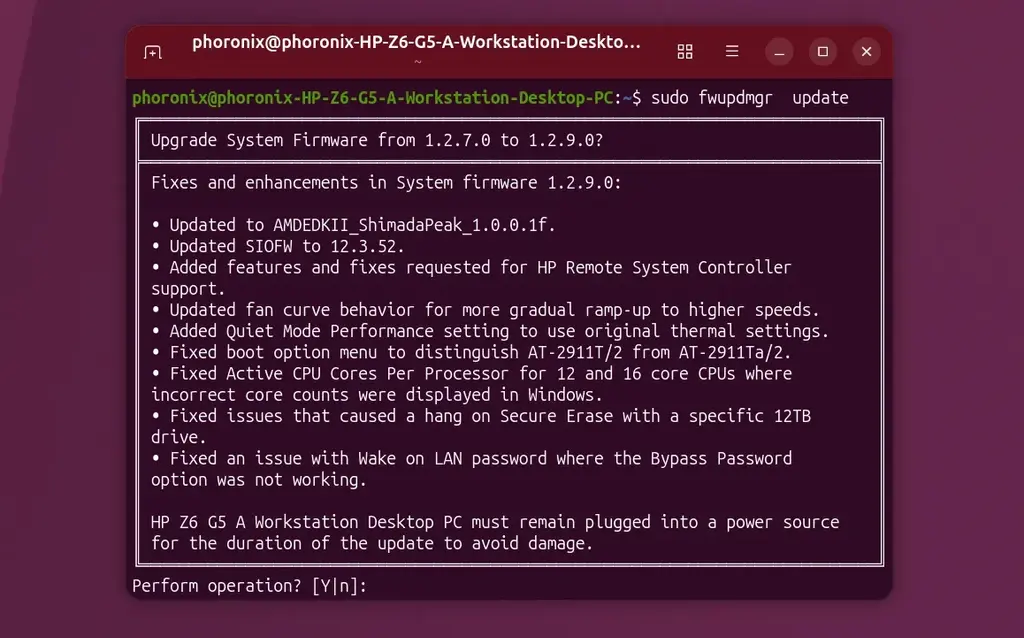Click the 'hang on Secure Erase' line
The image size is (1024, 638).
481,416
